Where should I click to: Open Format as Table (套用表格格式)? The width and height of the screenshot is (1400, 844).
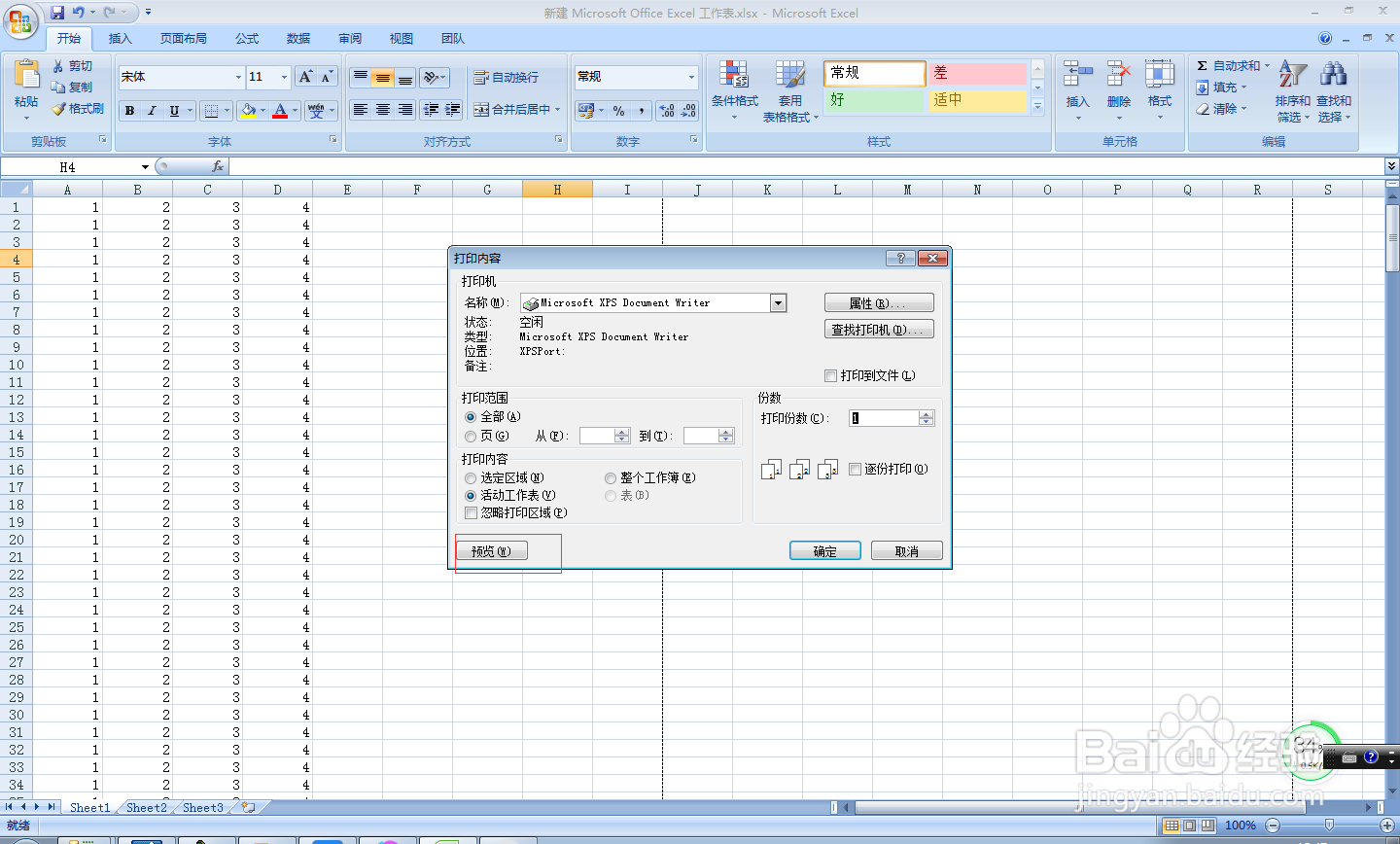pyautogui.click(x=789, y=89)
